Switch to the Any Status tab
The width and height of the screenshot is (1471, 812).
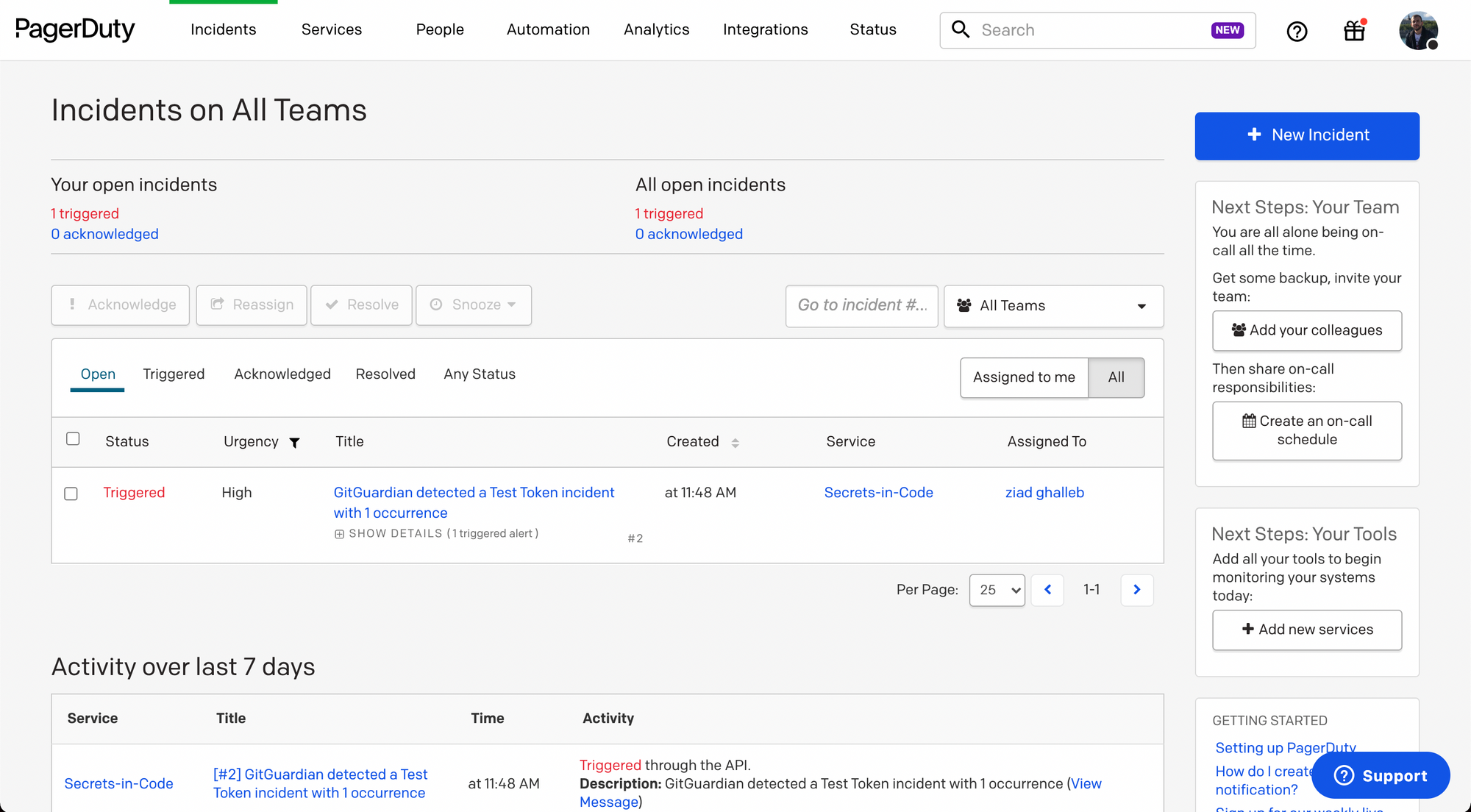pos(480,374)
